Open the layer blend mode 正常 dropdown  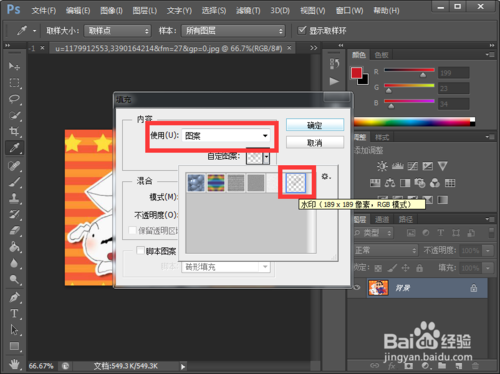385,250
